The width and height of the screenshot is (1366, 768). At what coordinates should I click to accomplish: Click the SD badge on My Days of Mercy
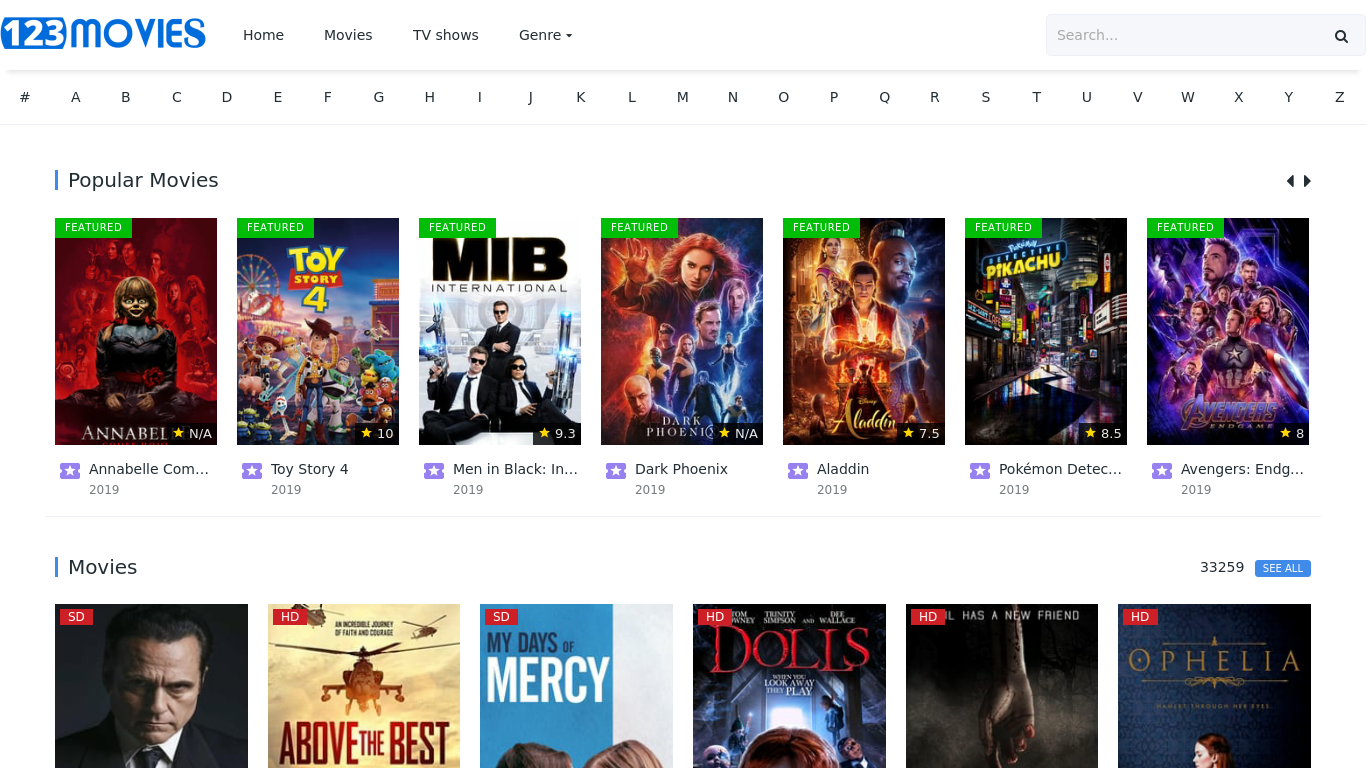(x=501, y=617)
